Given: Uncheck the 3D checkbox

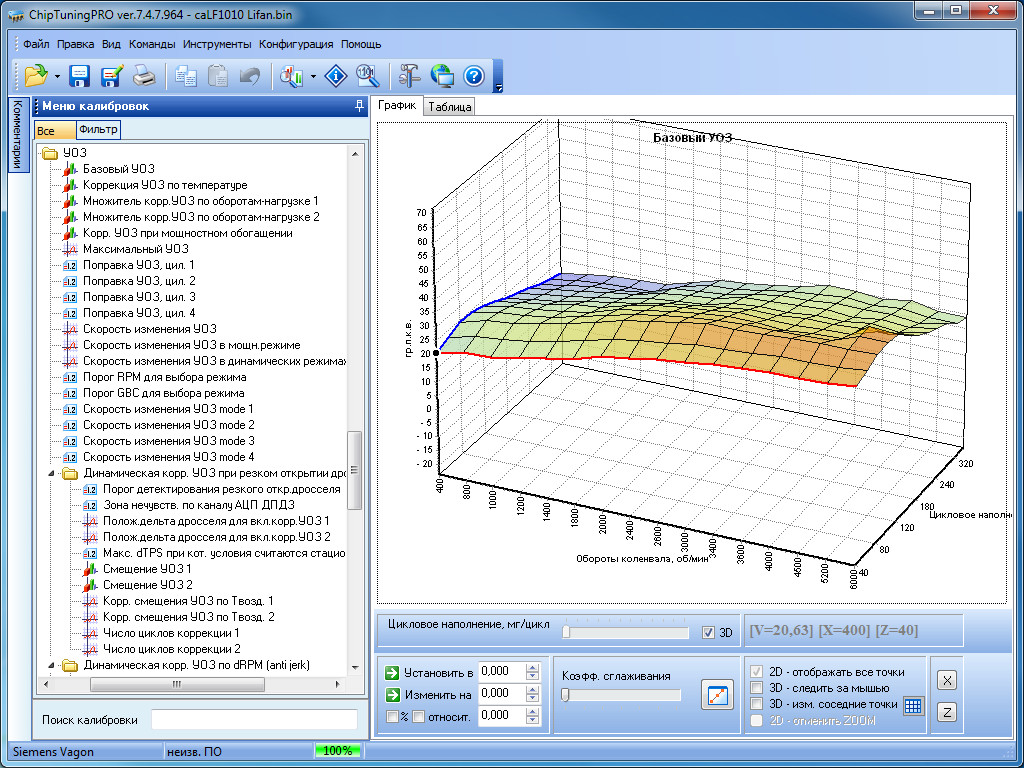Looking at the screenshot, I should point(709,633).
